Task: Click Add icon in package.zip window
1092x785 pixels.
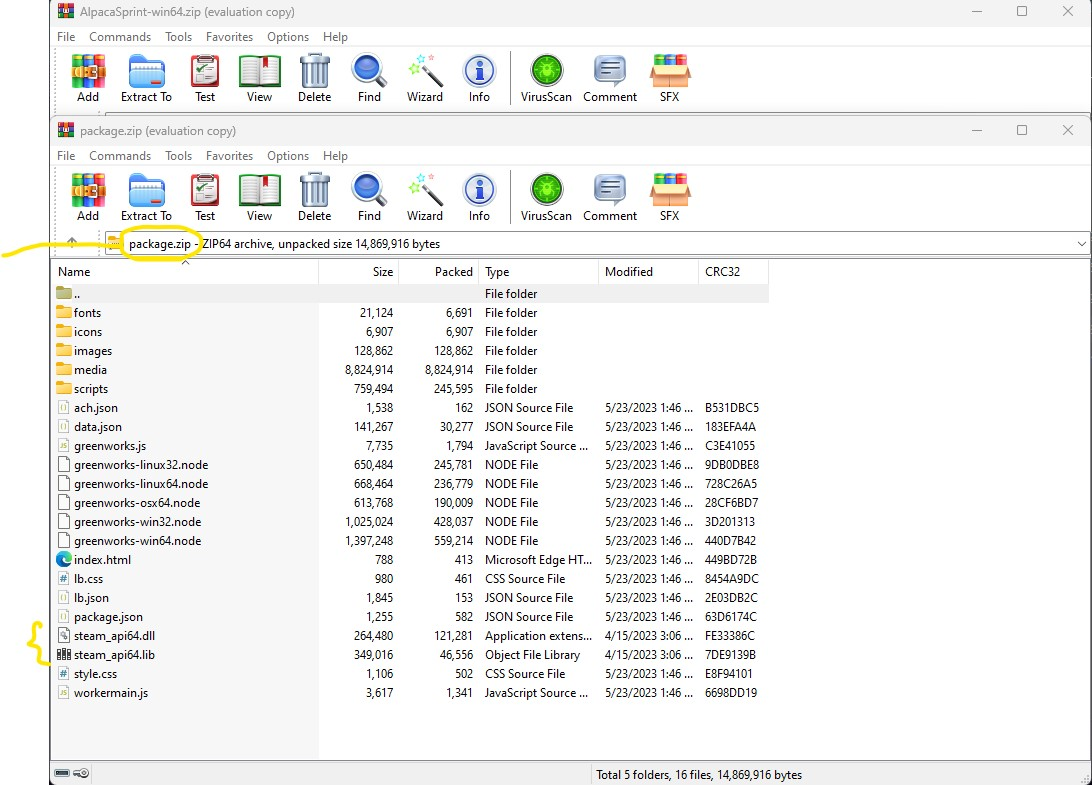Action: 88,197
